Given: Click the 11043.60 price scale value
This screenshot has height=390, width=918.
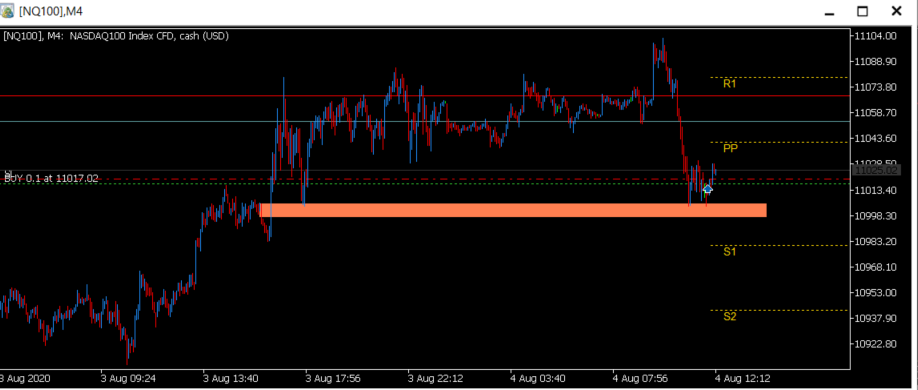Looking at the screenshot, I should click(x=875, y=138).
